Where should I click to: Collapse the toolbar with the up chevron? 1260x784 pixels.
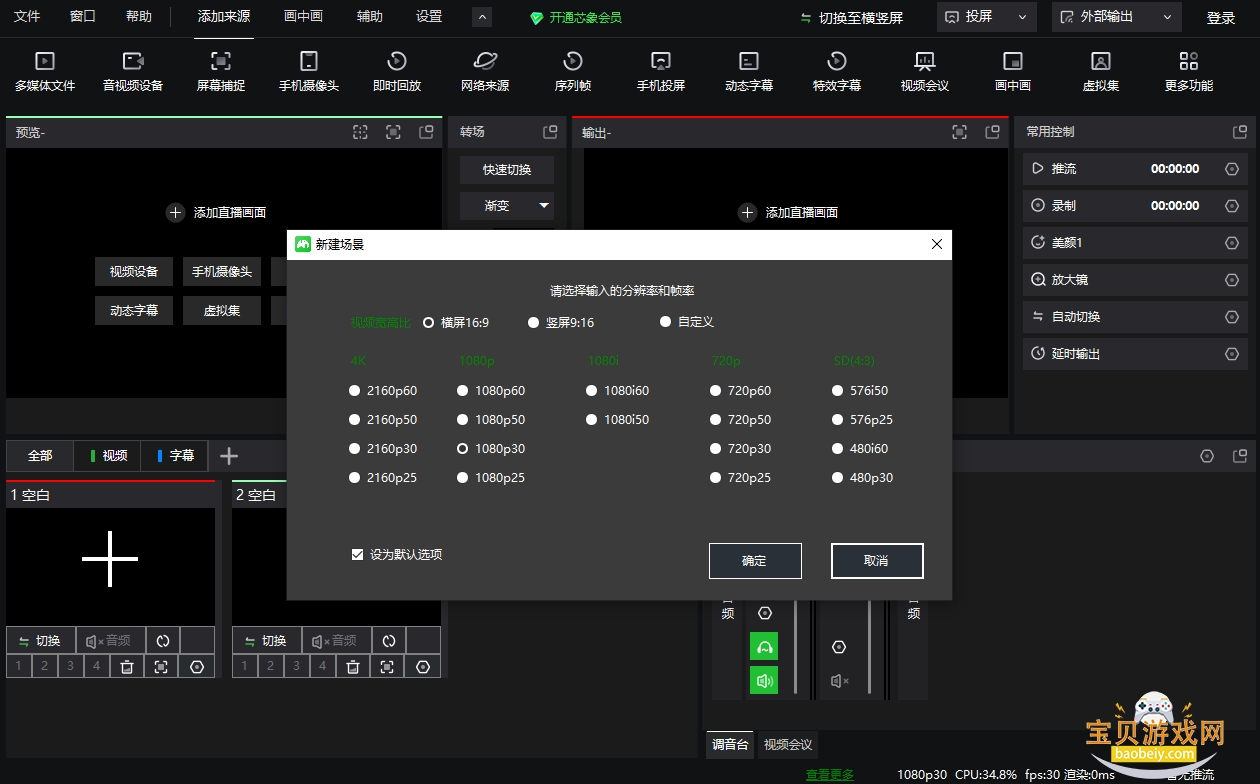click(481, 17)
